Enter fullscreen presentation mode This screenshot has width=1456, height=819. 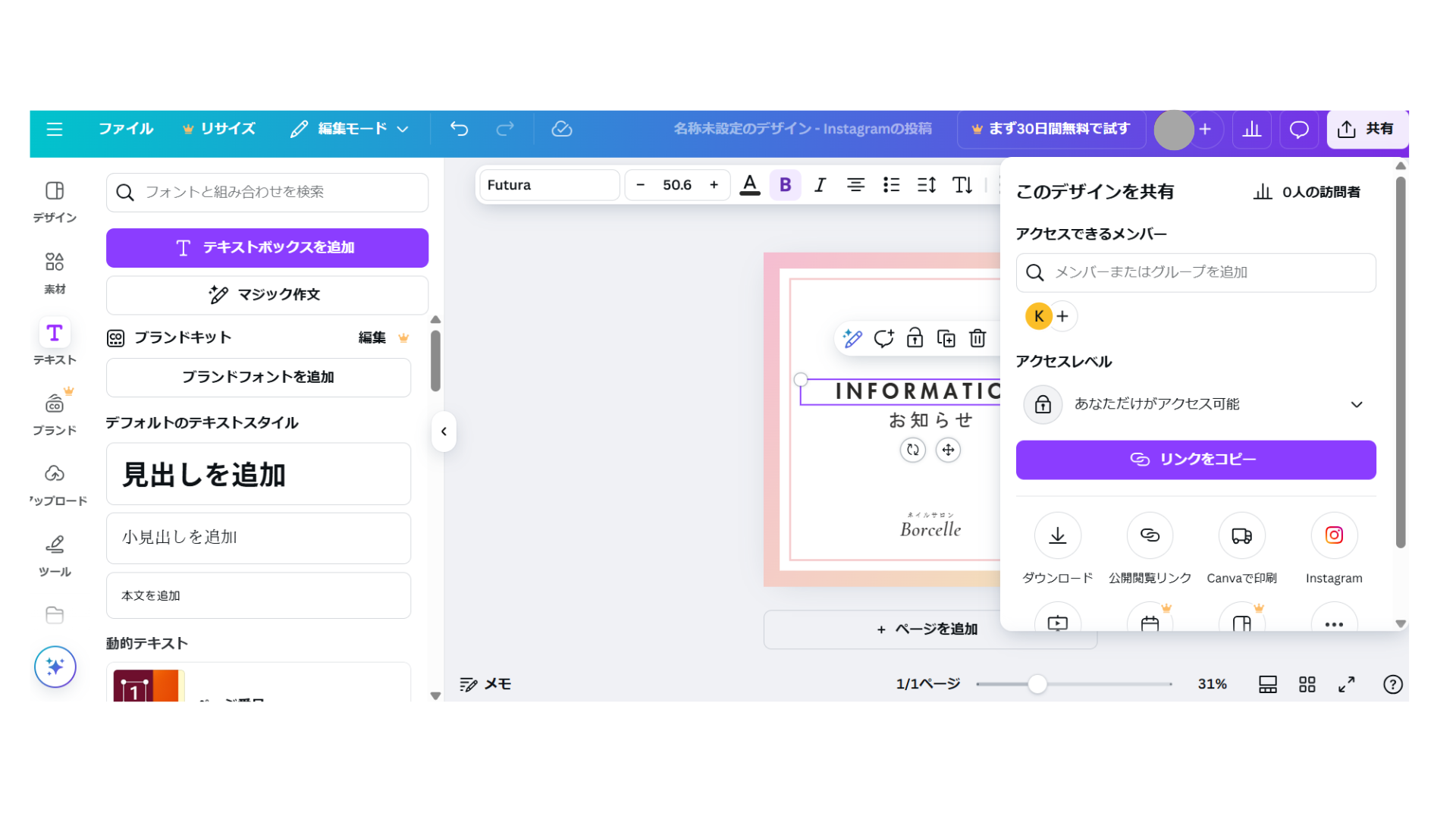[x=1346, y=684]
